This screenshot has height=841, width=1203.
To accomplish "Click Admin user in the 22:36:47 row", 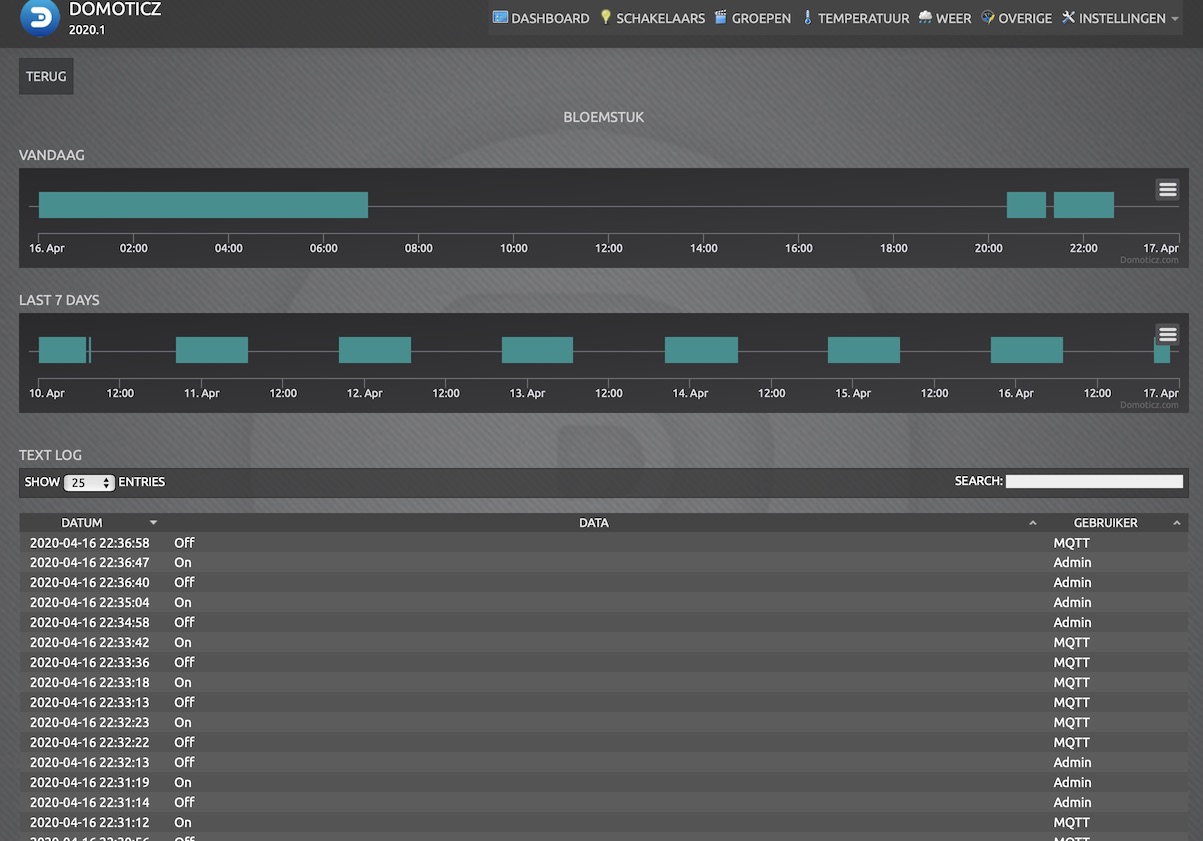I will [x=1072, y=563].
